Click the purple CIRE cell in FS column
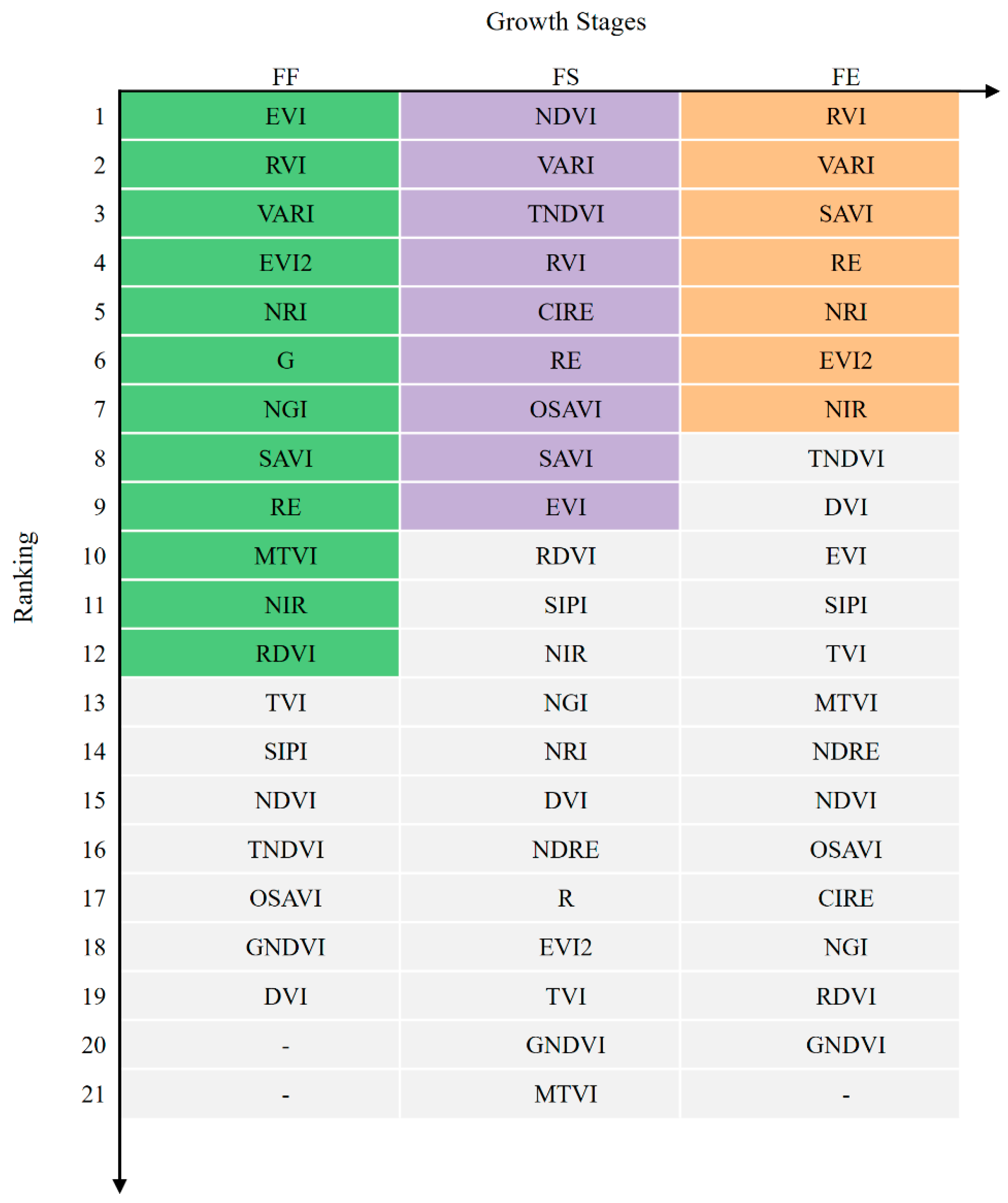This screenshot has height=1203, width=1008. (x=565, y=312)
